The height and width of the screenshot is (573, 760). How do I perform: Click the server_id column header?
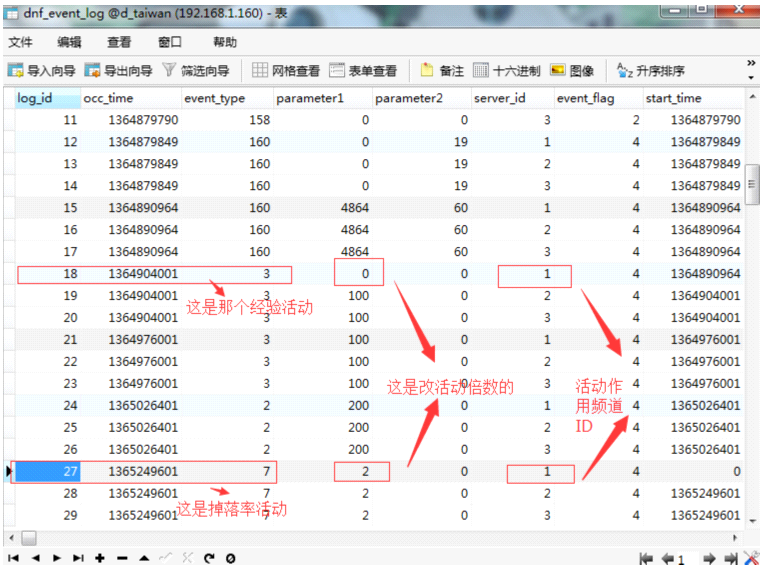click(499, 98)
